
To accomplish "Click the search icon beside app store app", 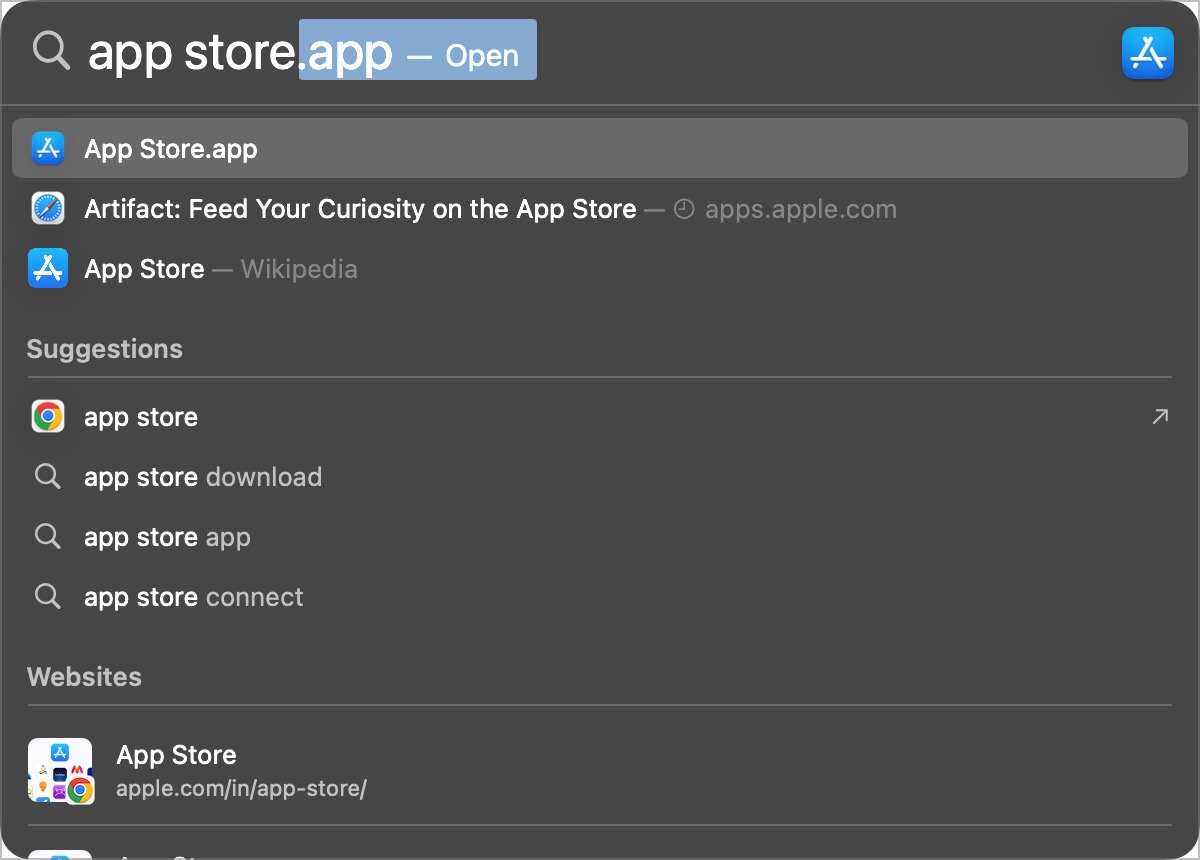I will tap(48, 536).
